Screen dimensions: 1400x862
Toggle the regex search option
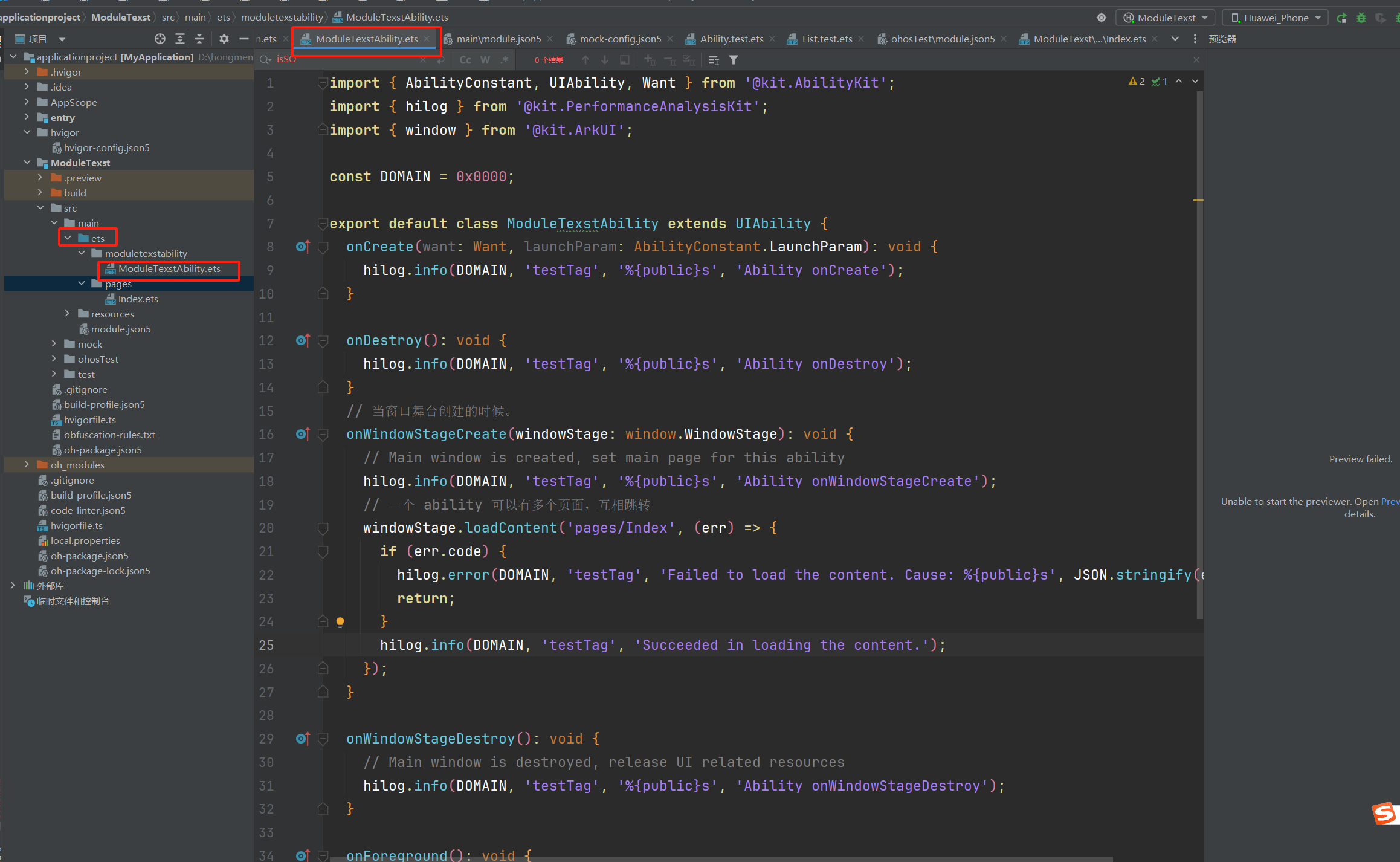pos(504,60)
